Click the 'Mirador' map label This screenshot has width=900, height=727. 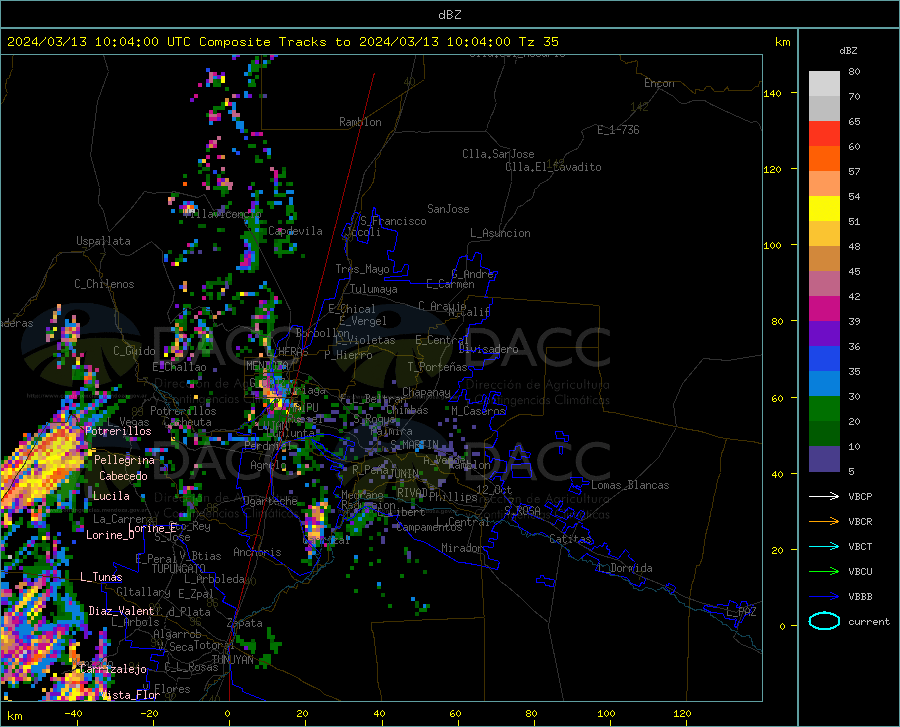[x=462, y=548]
